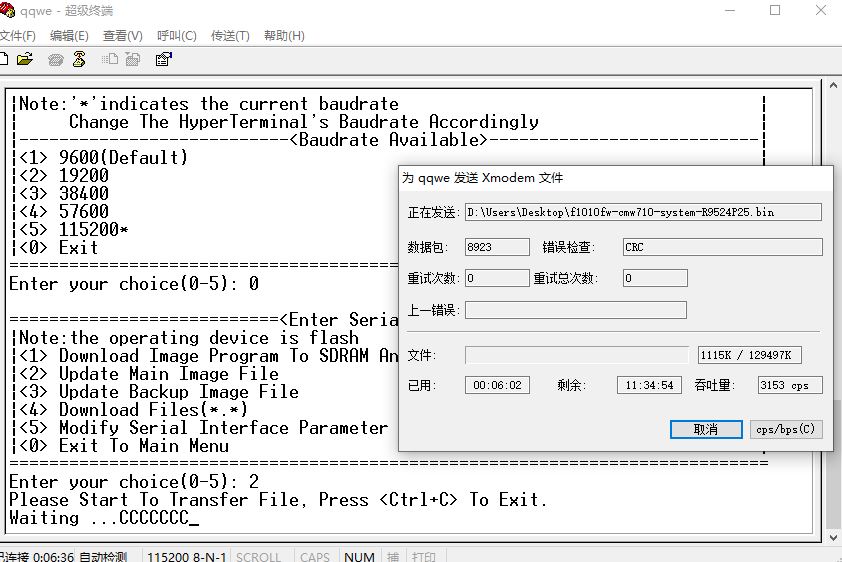Open the 文件(F) menu
The width and height of the screenshot is (842, 562).
(x=18, y=36)
